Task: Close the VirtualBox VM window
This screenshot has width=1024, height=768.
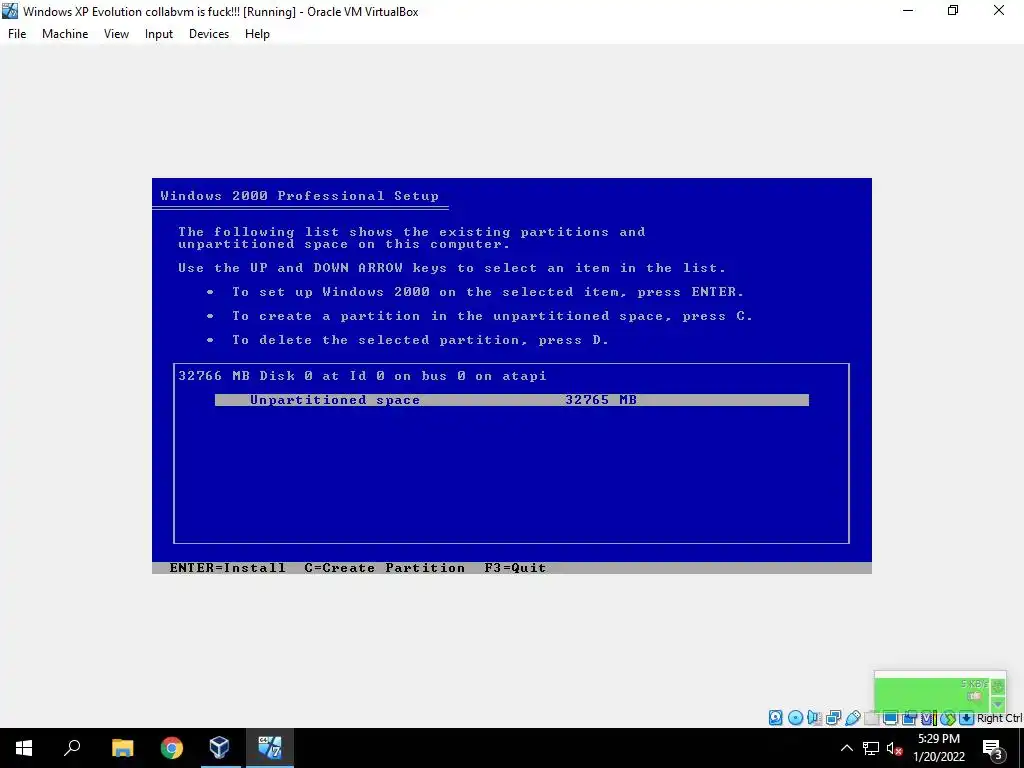Action: point(999,10)
